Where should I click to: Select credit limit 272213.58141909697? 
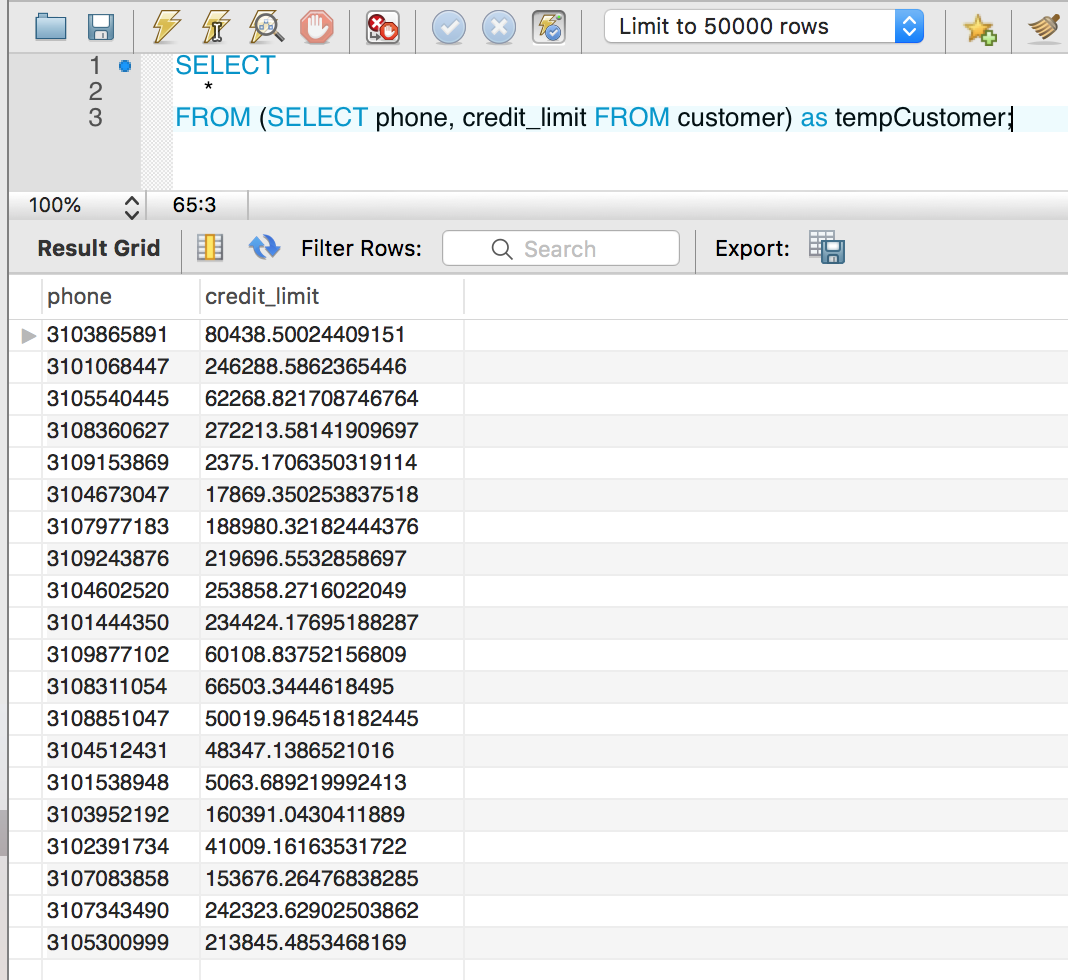click(331, 431)
